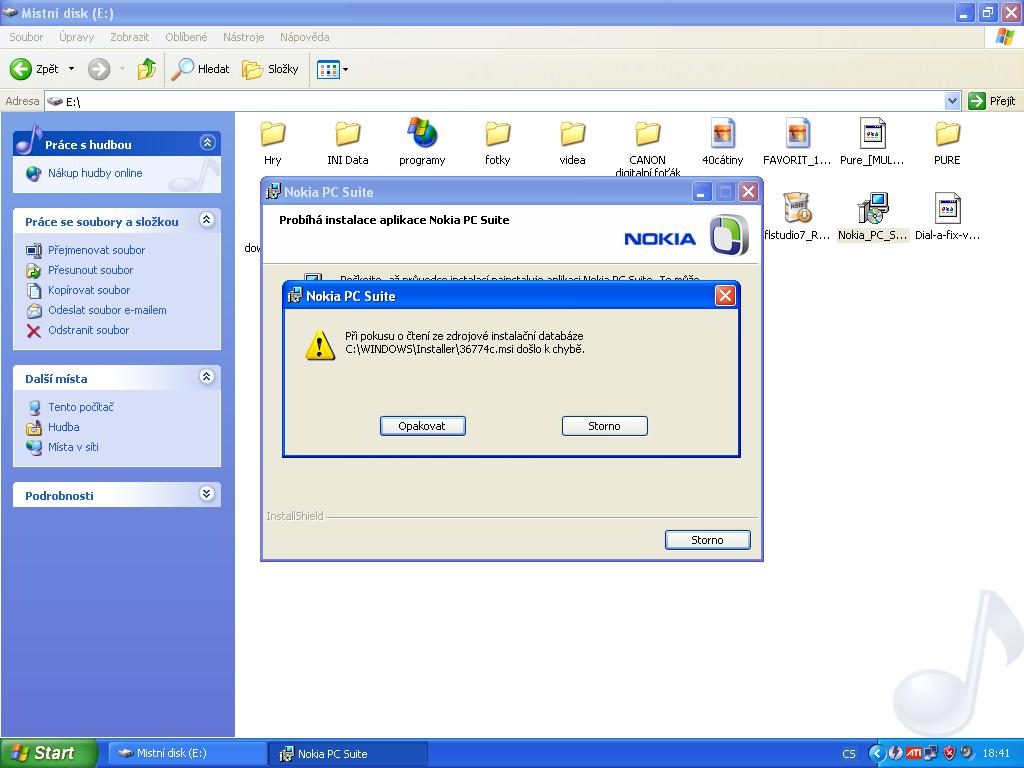Open the Nástroje menu

[x=244, y=37]
